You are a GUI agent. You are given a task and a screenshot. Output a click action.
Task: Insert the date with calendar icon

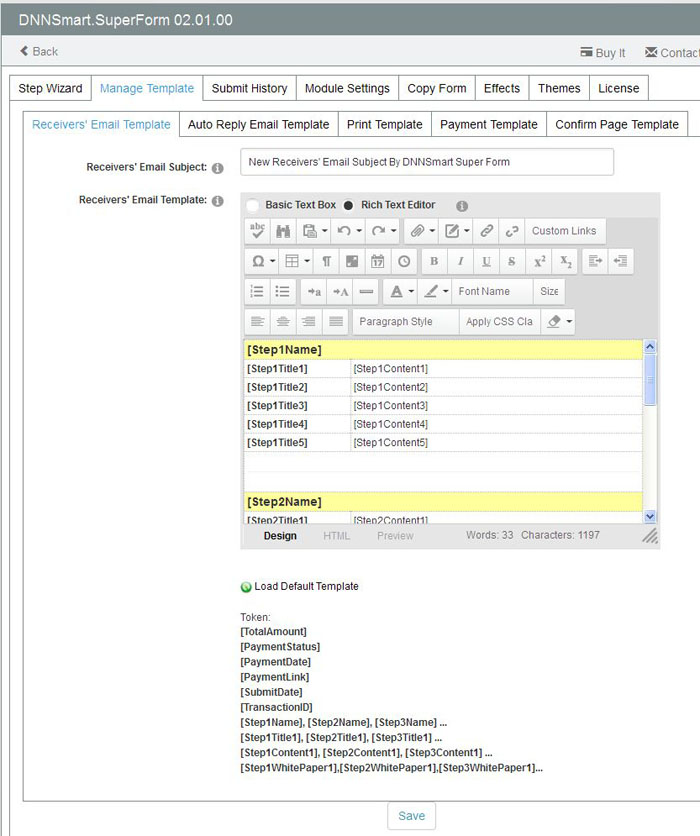[x=377, y=261]
